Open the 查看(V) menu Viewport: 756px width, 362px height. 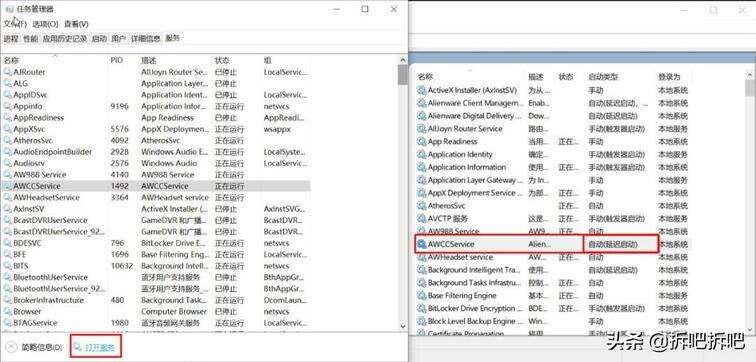point(77,24)
